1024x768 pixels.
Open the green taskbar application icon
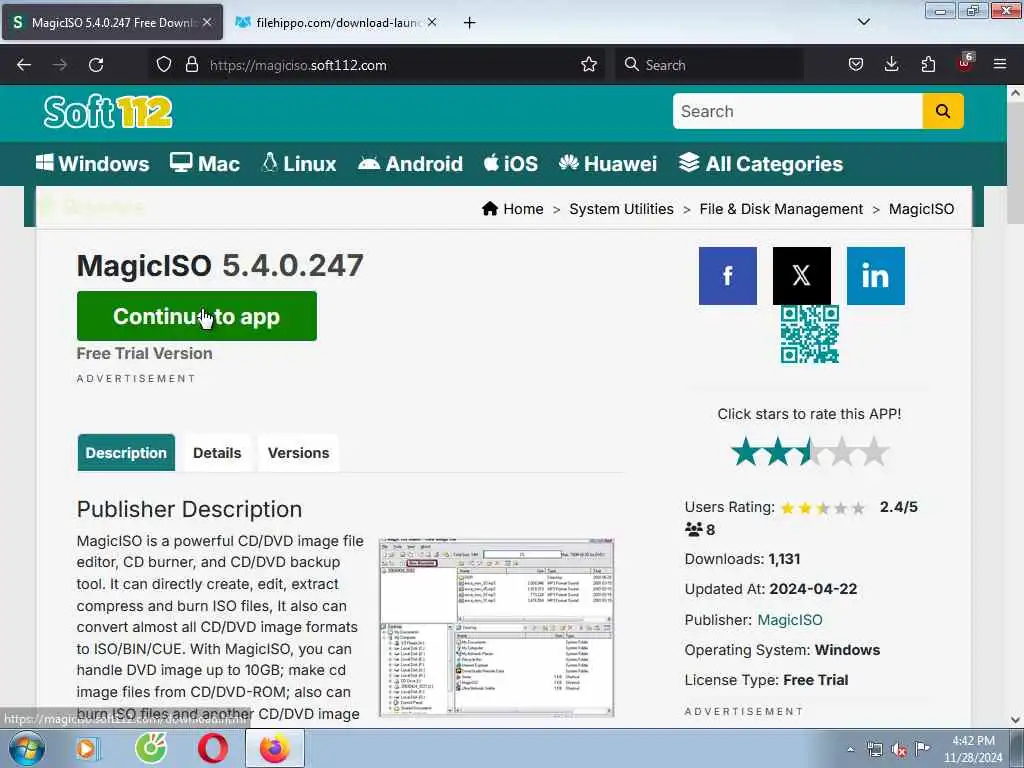[x=151, y=748]
